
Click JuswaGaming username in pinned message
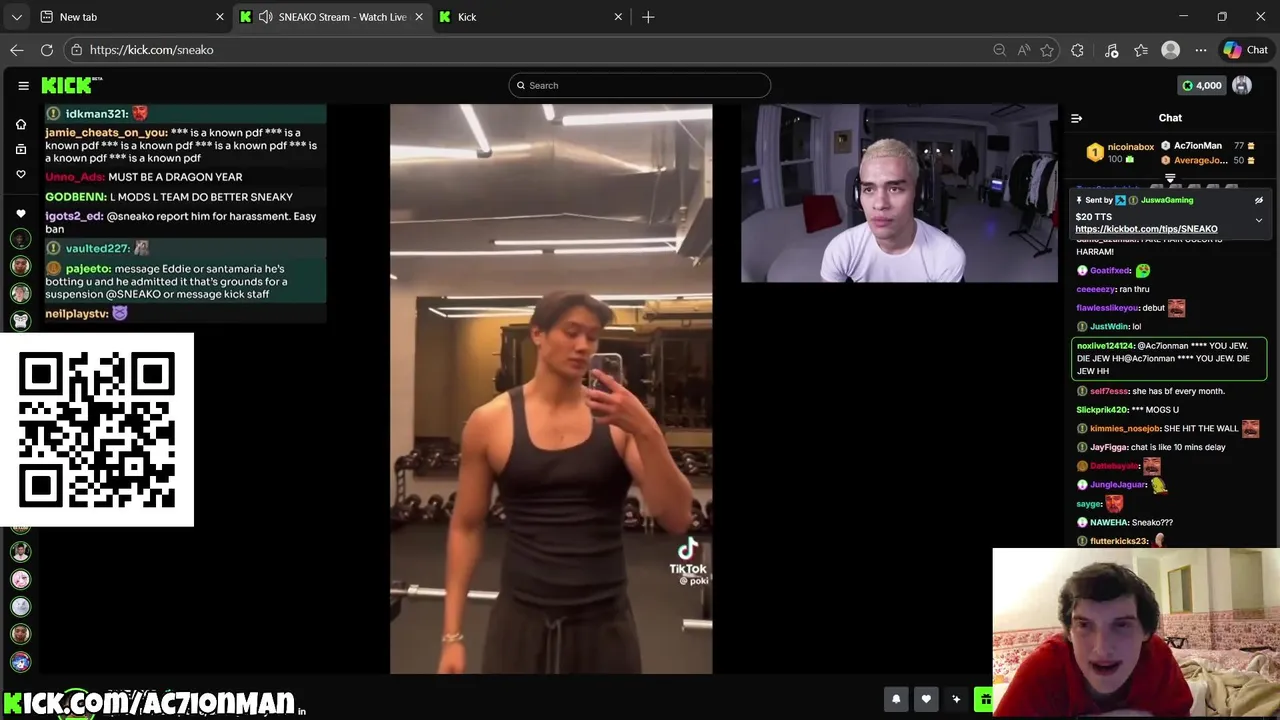[x=1167, y=200]
